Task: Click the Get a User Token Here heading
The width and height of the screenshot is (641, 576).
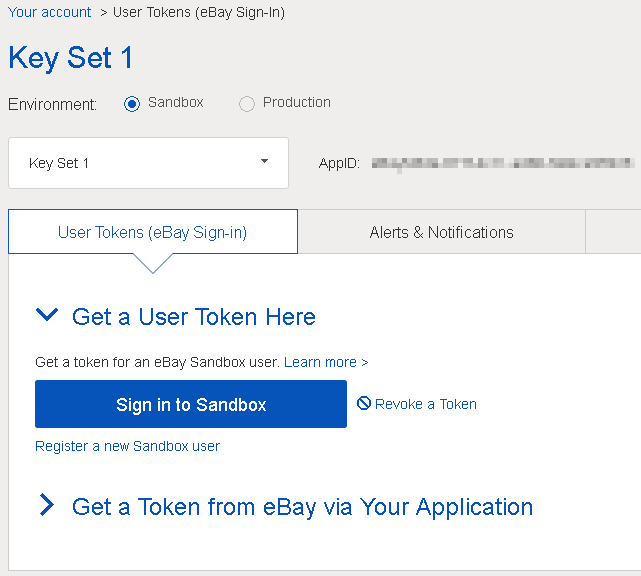Action: click(194, 317)
